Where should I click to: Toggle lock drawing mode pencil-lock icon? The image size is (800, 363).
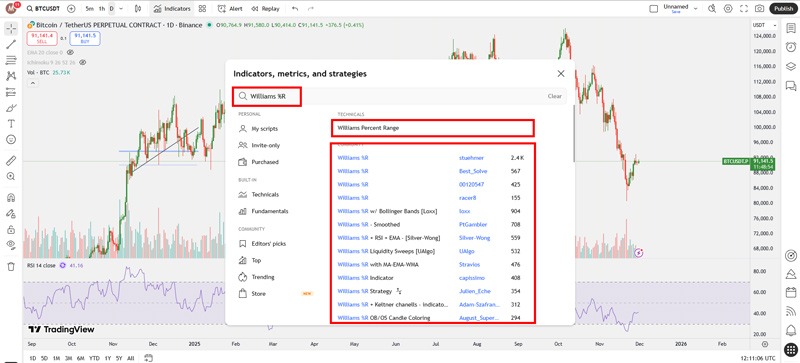pos(11,213)
